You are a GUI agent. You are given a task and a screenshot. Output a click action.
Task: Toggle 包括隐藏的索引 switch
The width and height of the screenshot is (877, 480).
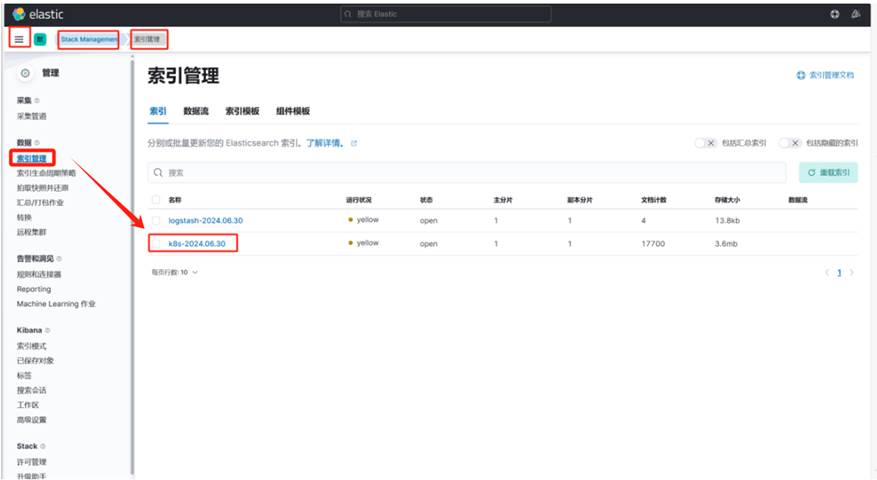(x=790, y=143)
